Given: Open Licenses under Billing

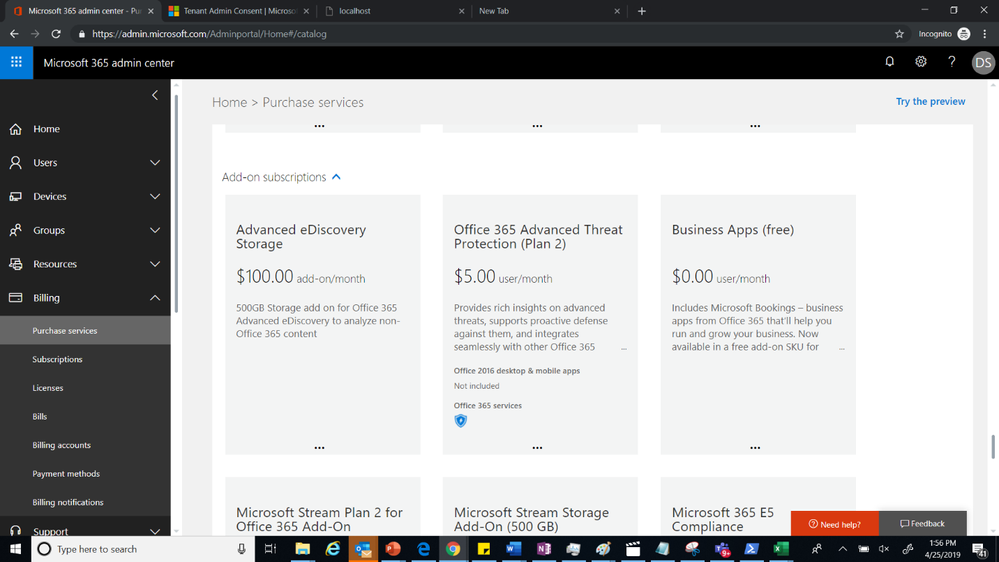Looking at the screenshot, I should coord(48,388).
